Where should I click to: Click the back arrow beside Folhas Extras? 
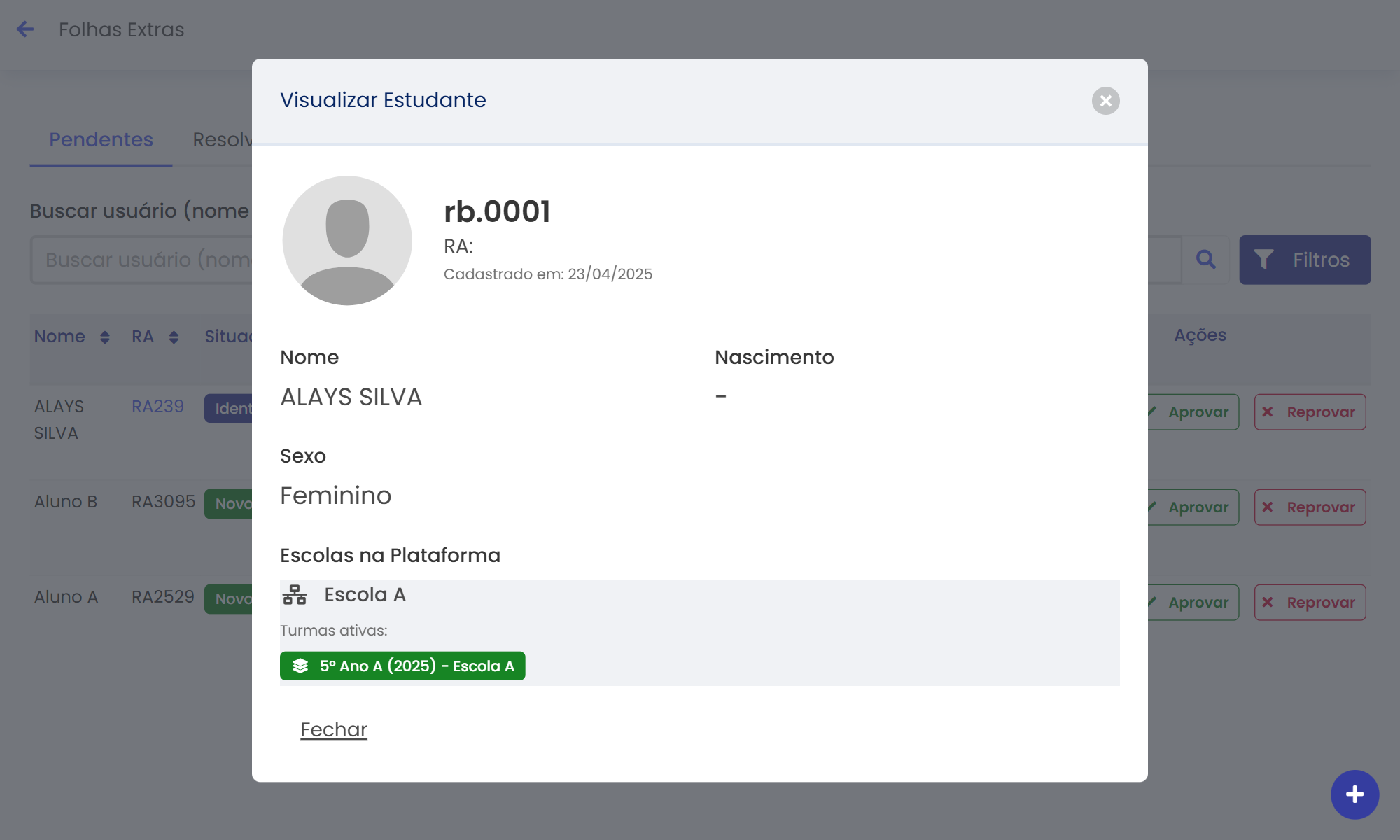tap(25, 29)
